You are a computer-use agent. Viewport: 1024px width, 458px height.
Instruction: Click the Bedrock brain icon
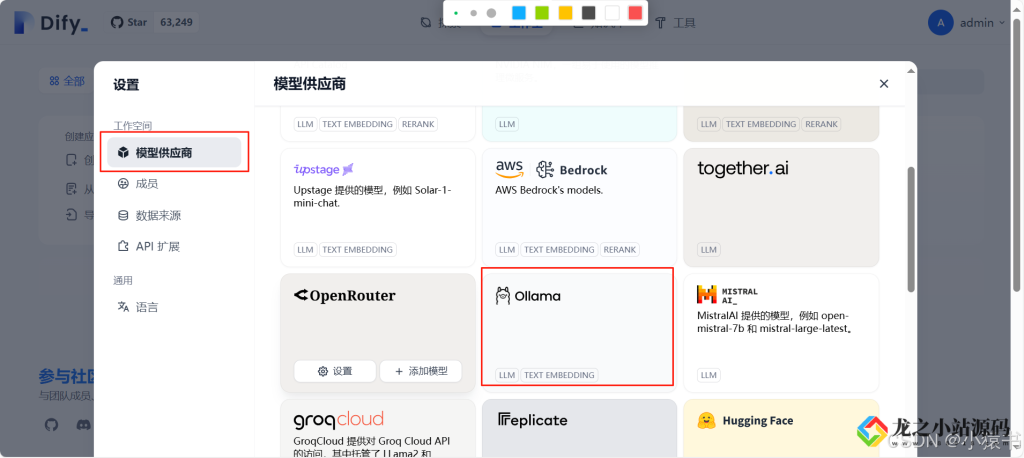tap(545, 170)
